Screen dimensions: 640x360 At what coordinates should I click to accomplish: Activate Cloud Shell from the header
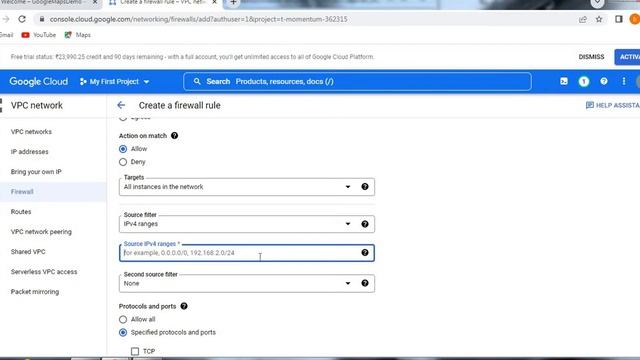(564, 82)
